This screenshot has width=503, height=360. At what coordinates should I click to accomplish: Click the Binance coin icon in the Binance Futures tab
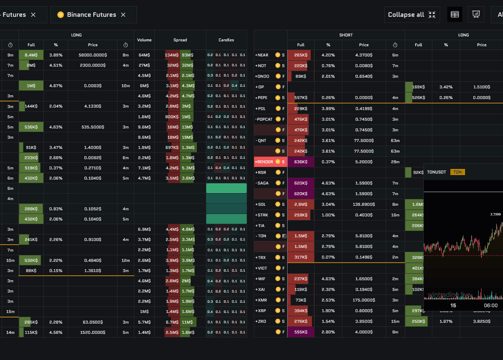pos(60,15)
